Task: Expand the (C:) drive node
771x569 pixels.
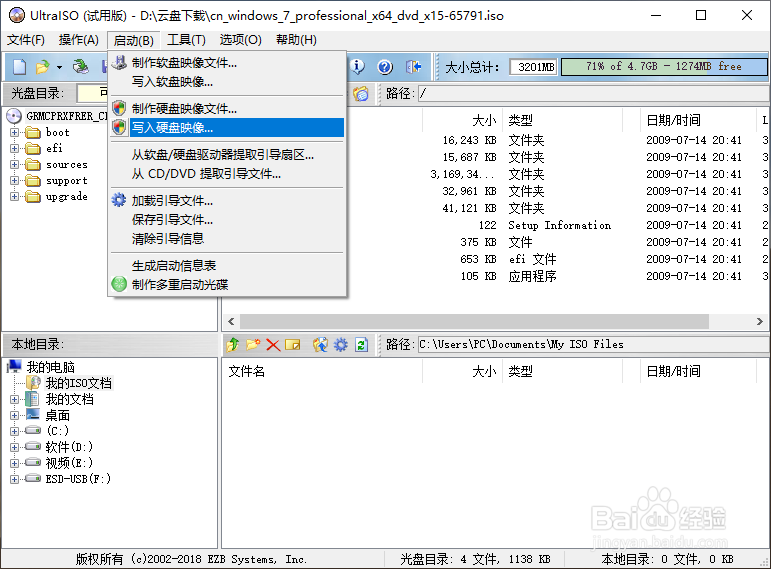Action: click(14, 431)
